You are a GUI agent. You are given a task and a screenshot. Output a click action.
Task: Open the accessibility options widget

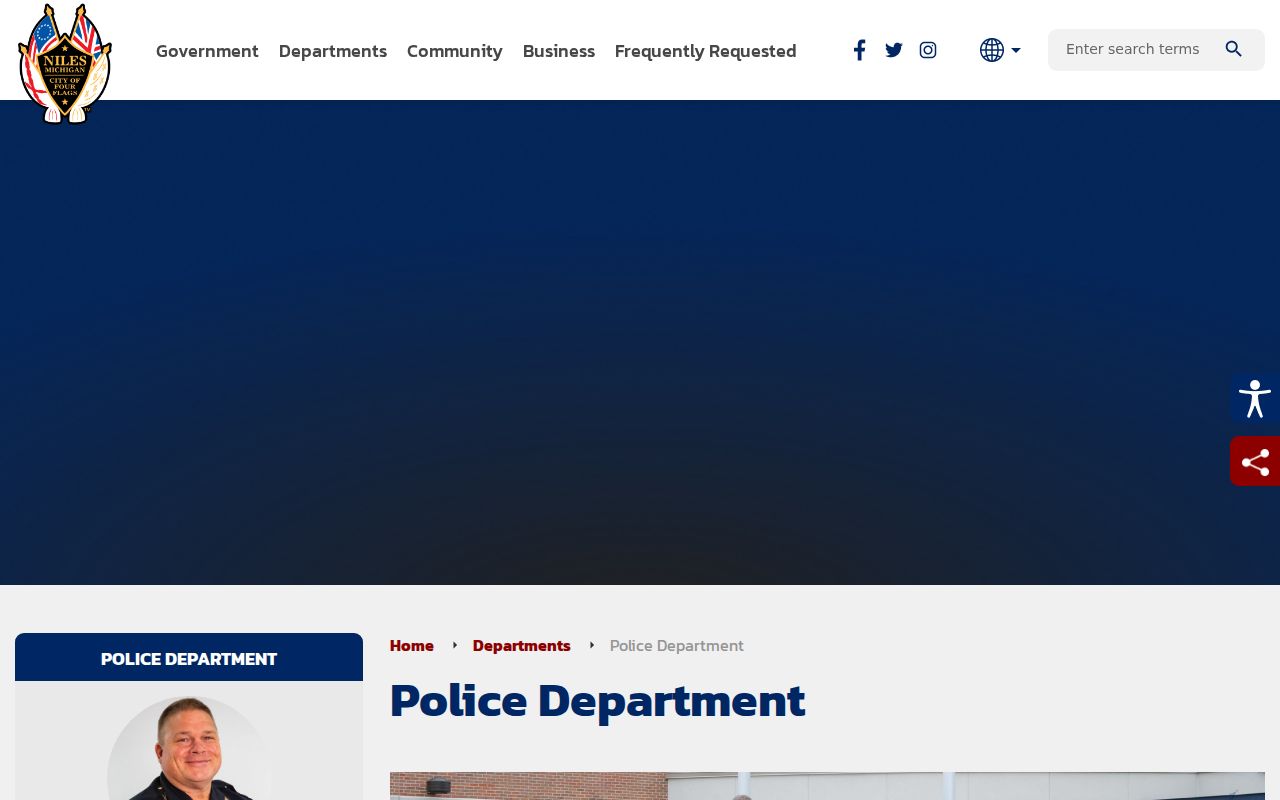[x=1255, y=398]
